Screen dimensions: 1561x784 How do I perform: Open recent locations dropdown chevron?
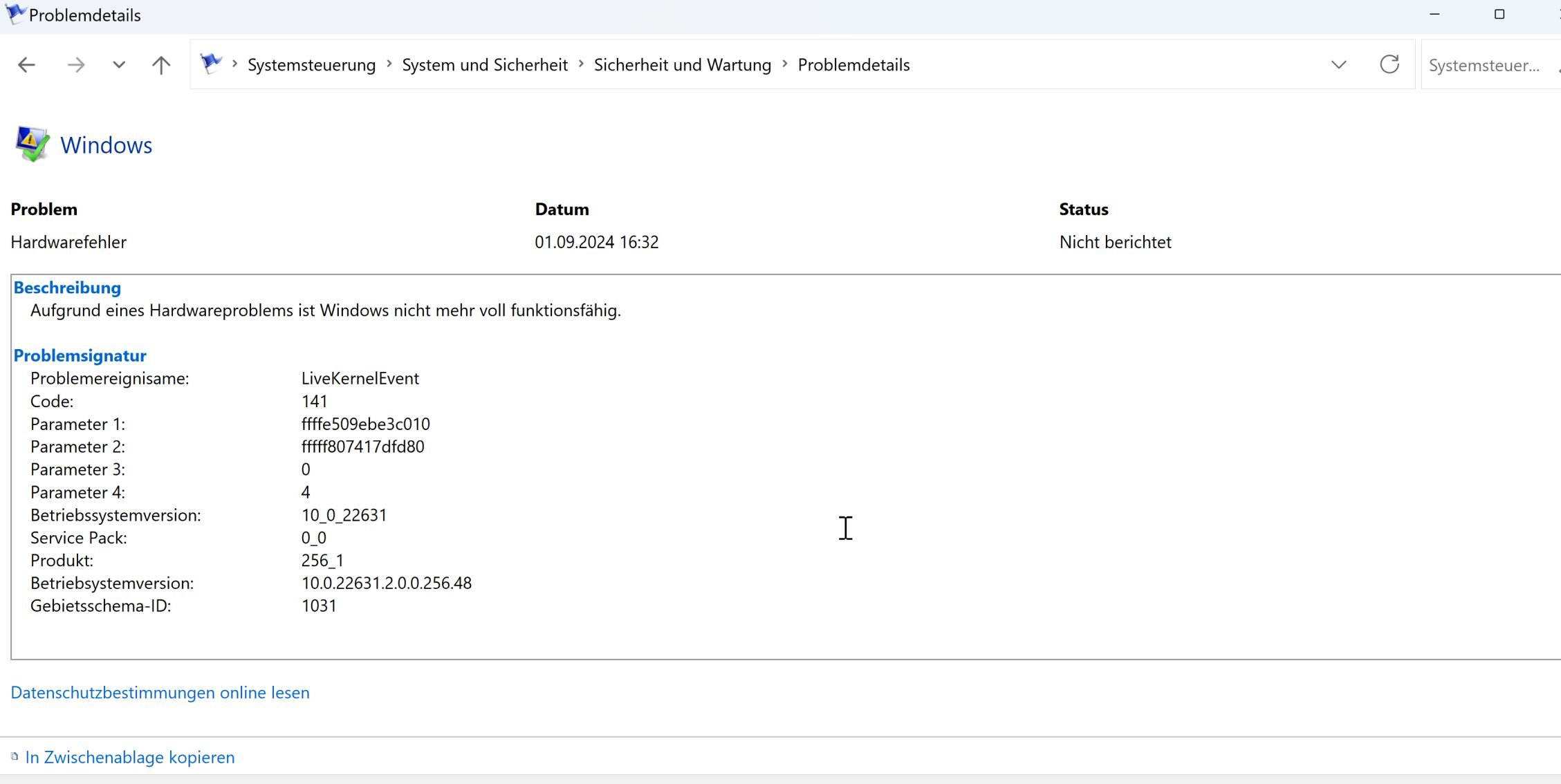click(x=119, y=65)
